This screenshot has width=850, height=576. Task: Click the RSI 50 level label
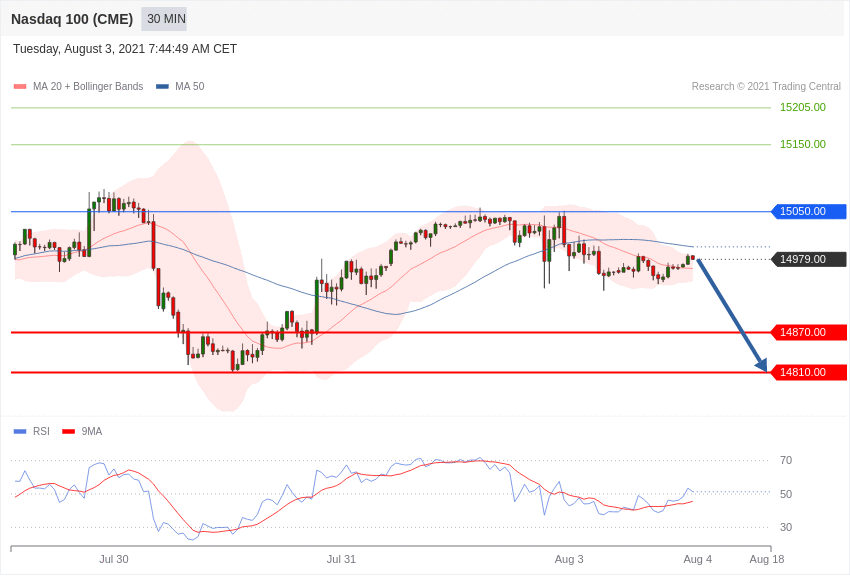(x=785, y=494)
